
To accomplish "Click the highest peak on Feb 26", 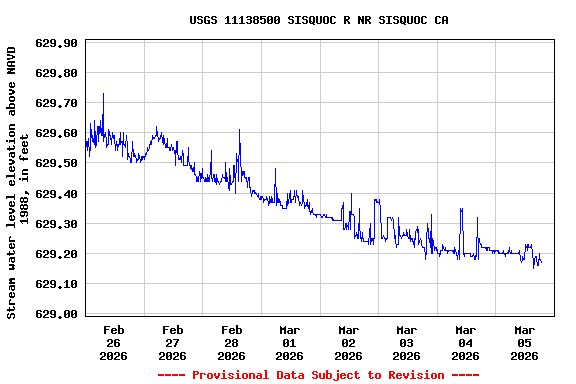I will [x=103, y=94].
